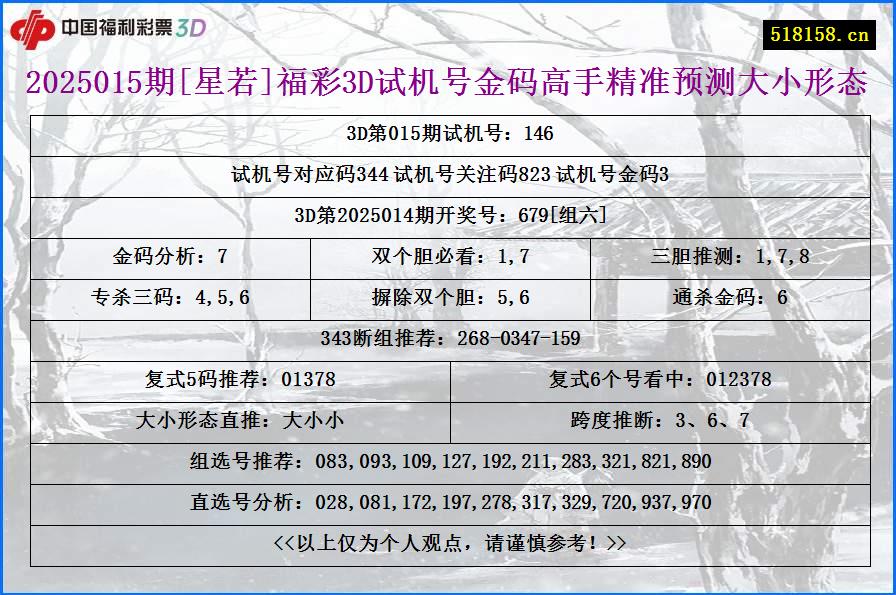Select the 摒除双个胆：5,6 cell

coord(448,294)
